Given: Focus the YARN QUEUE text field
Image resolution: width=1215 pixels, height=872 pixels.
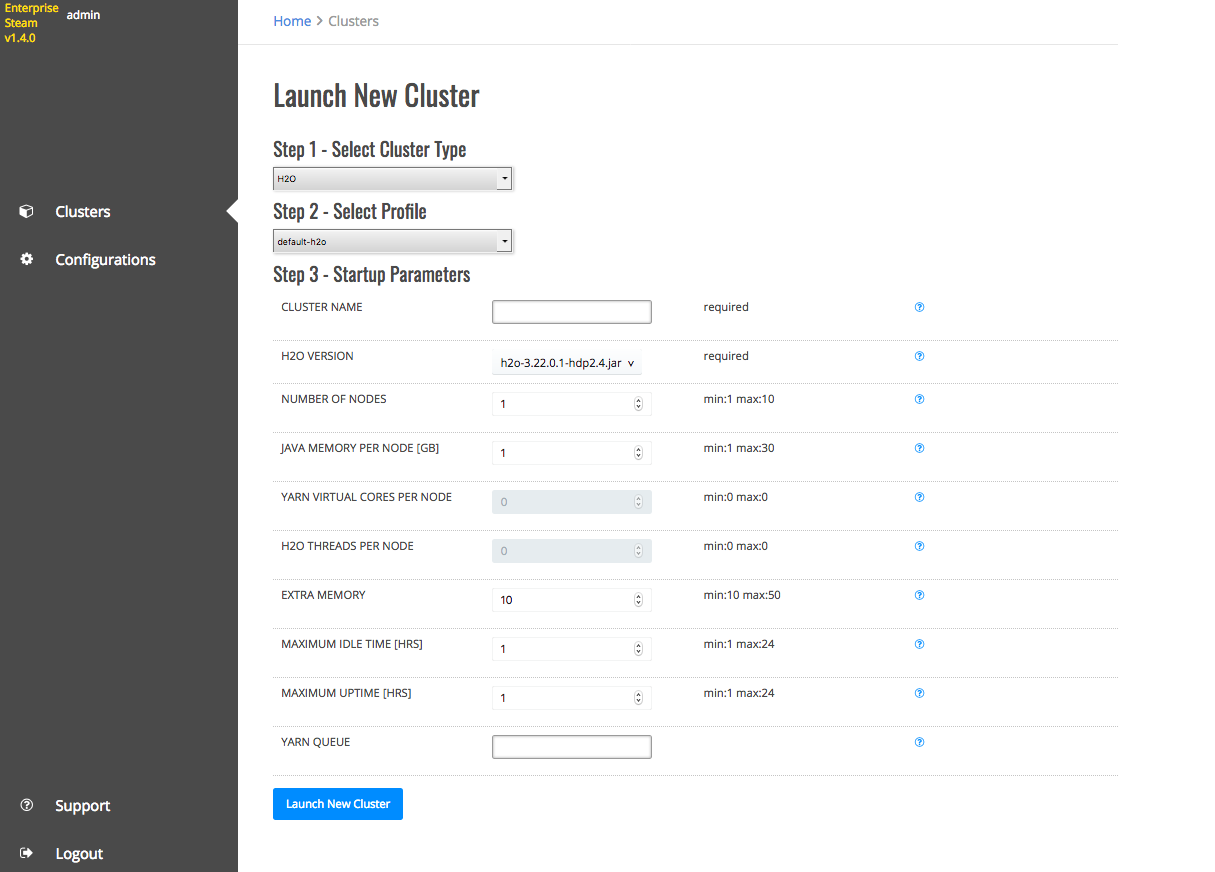Looking at the screenshot, I should (x=572, y=747).
